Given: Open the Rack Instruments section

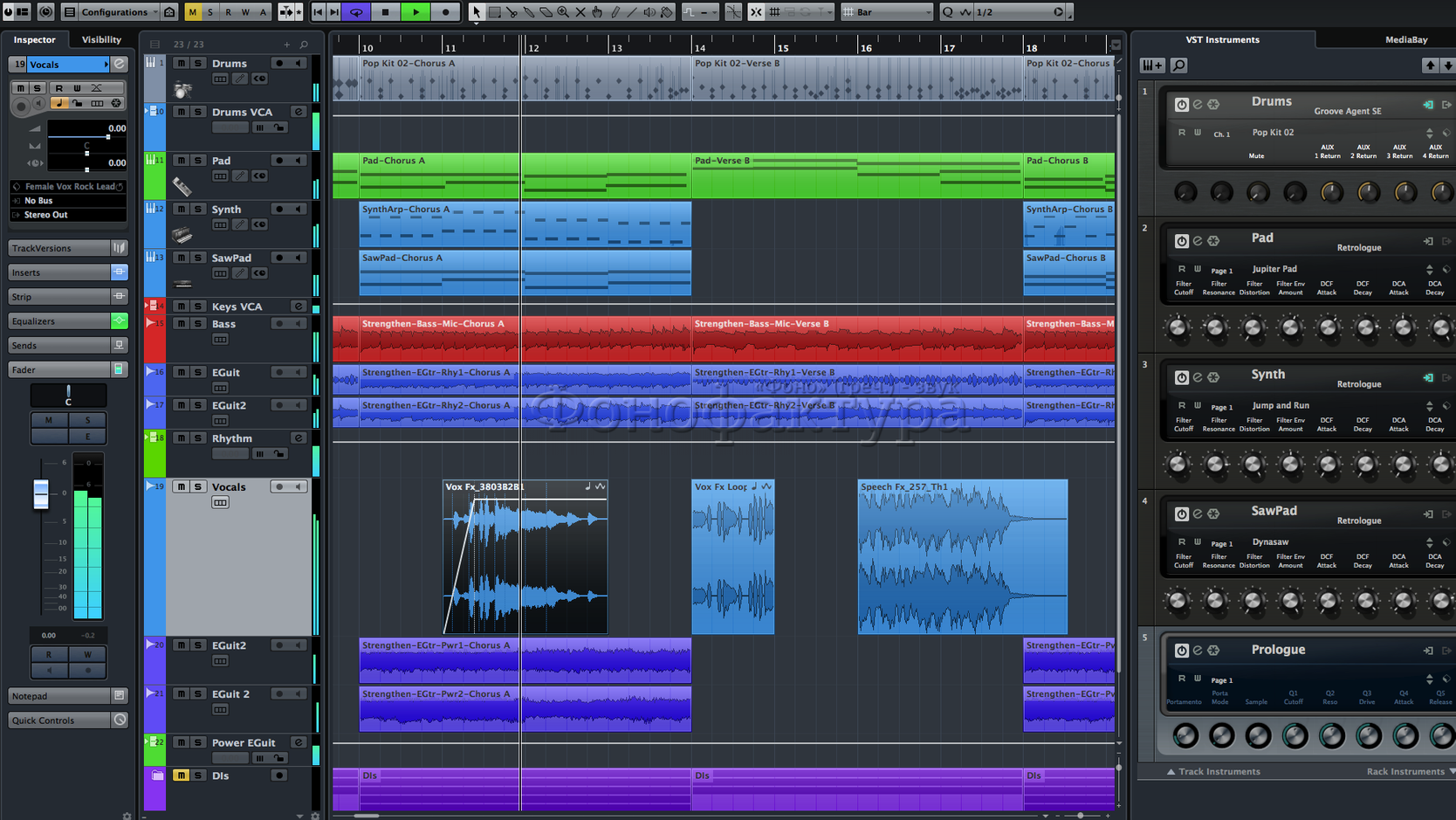Looking at the screenshot, I should coord(1411,772).
